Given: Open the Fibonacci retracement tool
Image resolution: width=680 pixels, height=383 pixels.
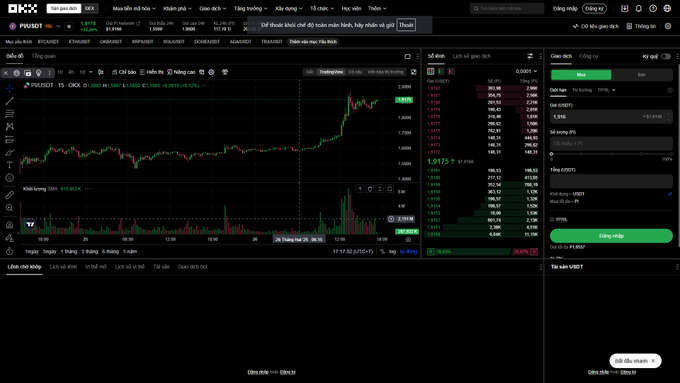Looking at the screenshot, I should coord(10,114).
